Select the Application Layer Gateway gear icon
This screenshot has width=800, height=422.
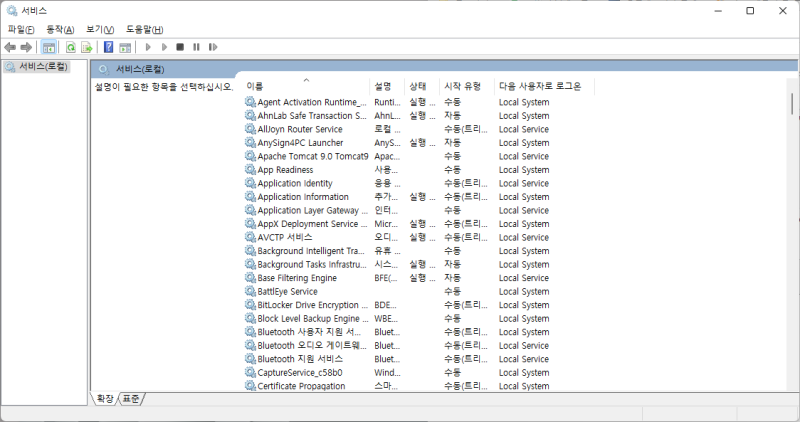(250, 210)
